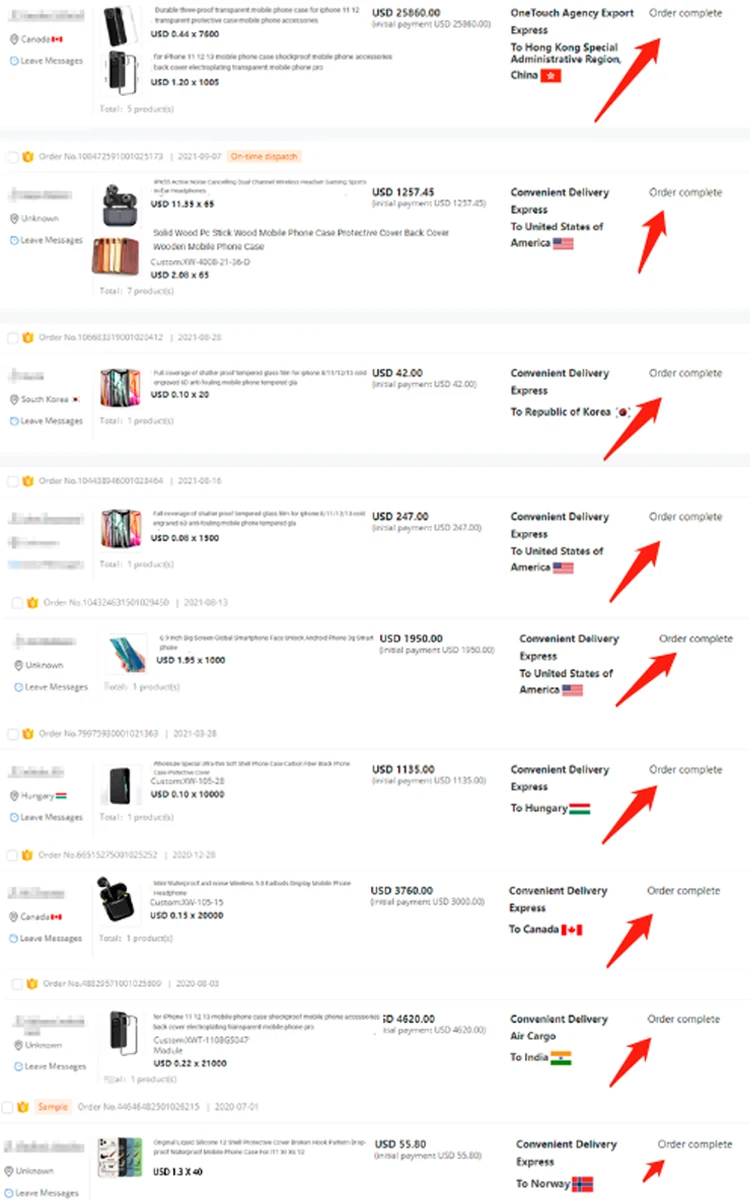This screenshot has height=1200, width=750.
Task: Select the checkbox of the 2021-08-16 order
Action: pyautogui.click(x=13, y=481)
